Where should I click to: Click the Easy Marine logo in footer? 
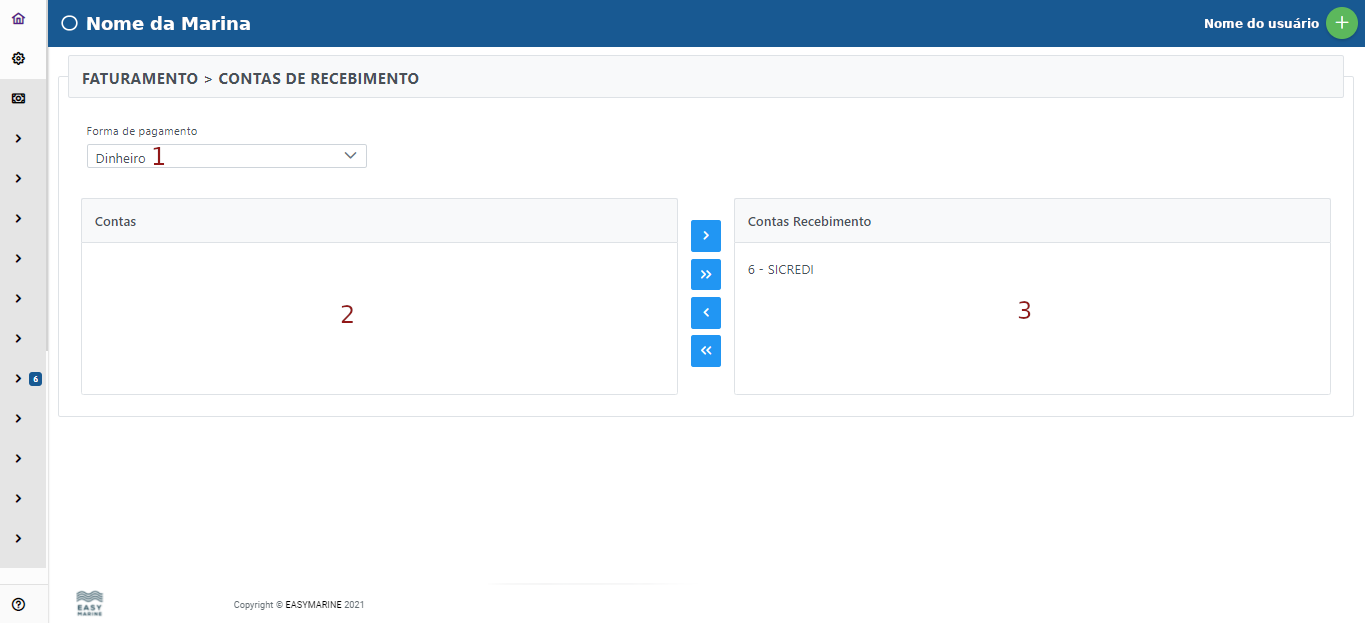point(89,603)
